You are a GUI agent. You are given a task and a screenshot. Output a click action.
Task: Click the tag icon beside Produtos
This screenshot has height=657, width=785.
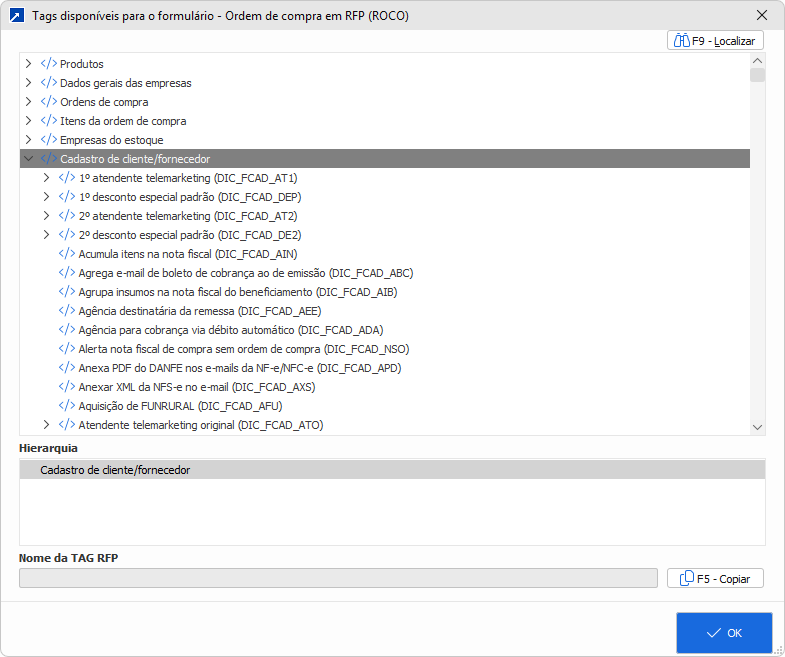49,64
